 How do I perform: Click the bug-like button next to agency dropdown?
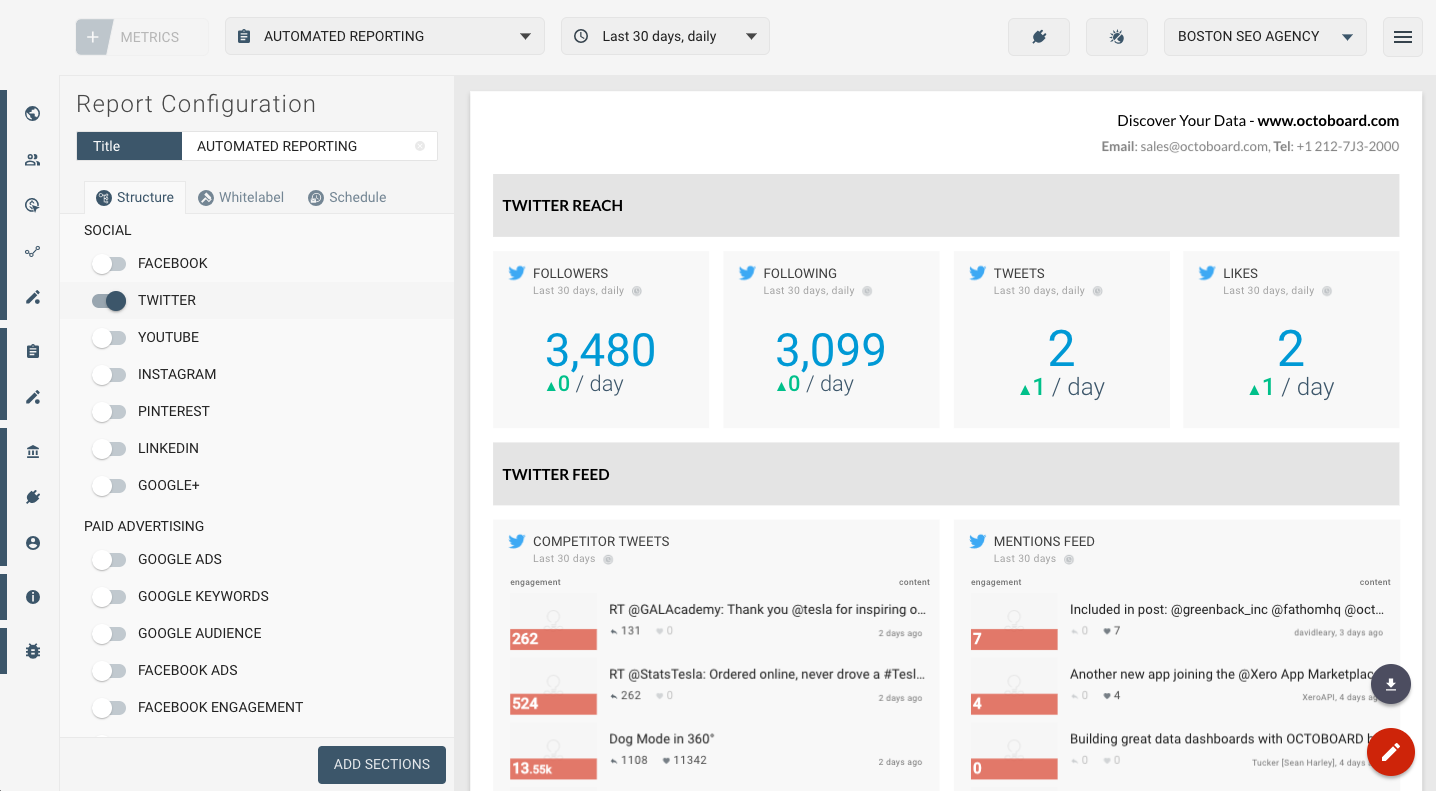pos(1117,37)
